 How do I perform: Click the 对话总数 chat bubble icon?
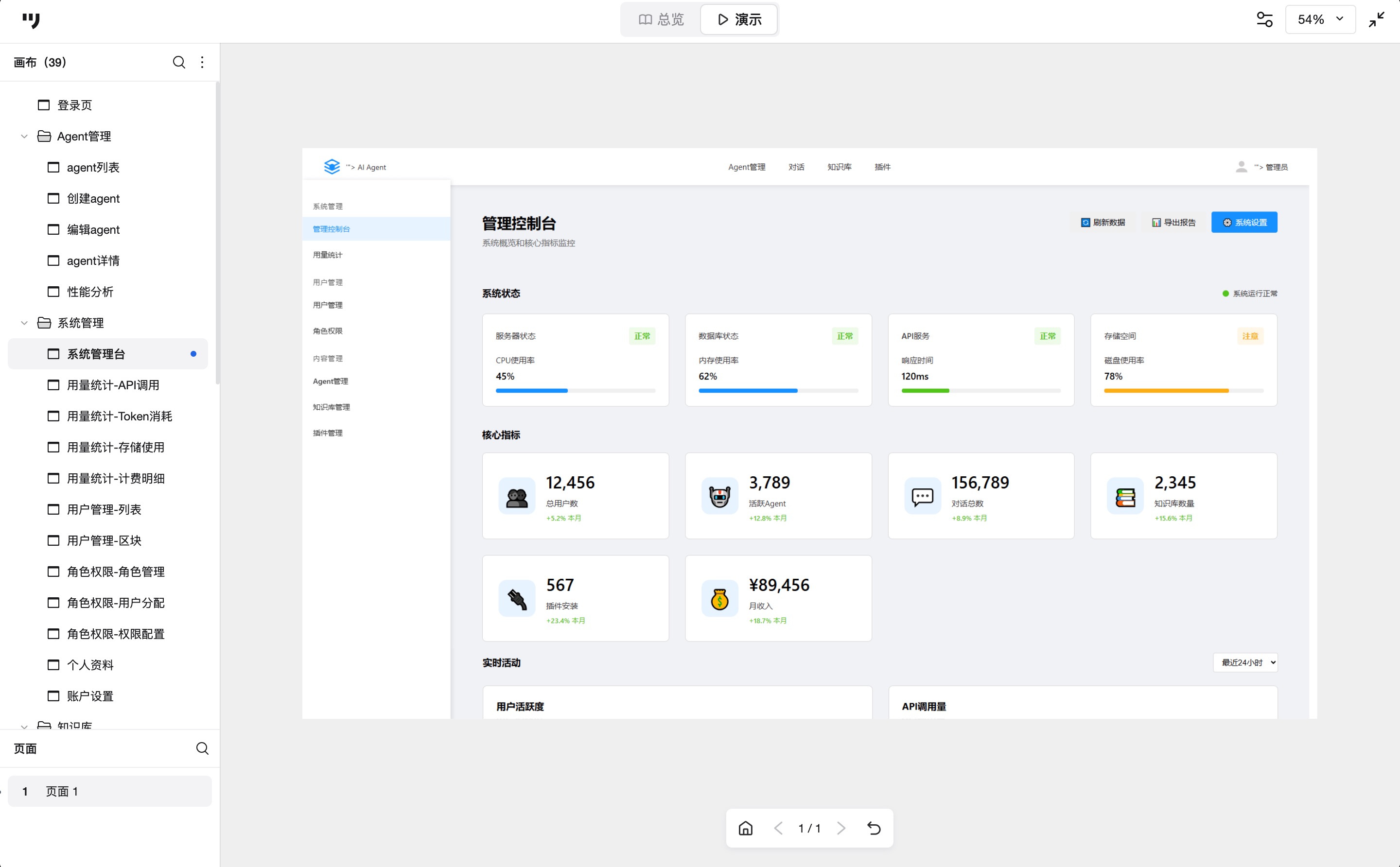click(x=922, y=496)
